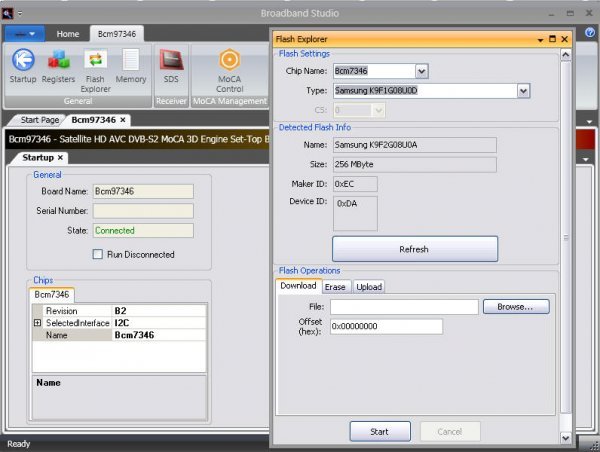
Task: Switch to the Upload operations tab
Action: click(369, 287)
